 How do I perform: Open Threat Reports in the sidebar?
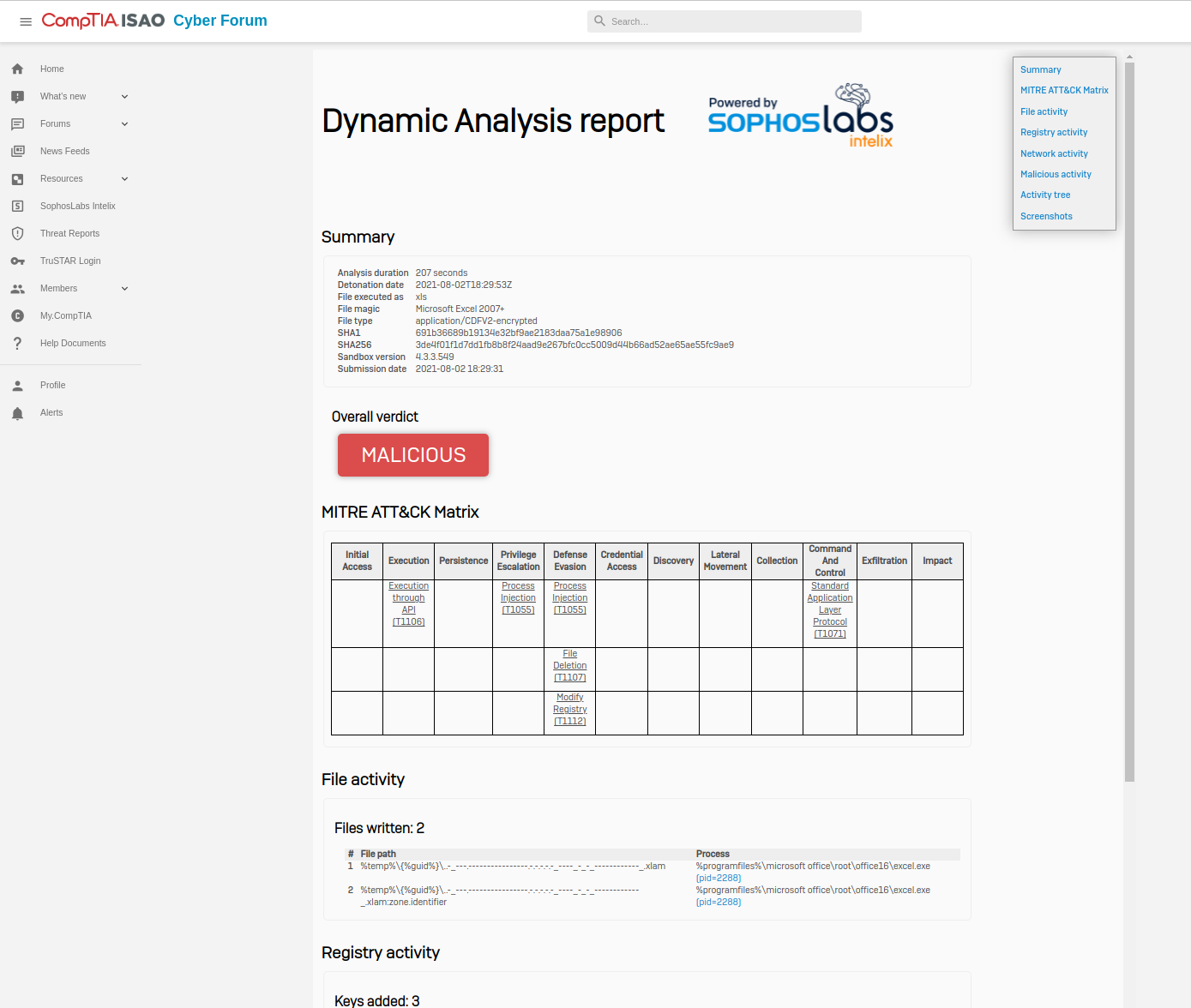(x=70, y=233)
